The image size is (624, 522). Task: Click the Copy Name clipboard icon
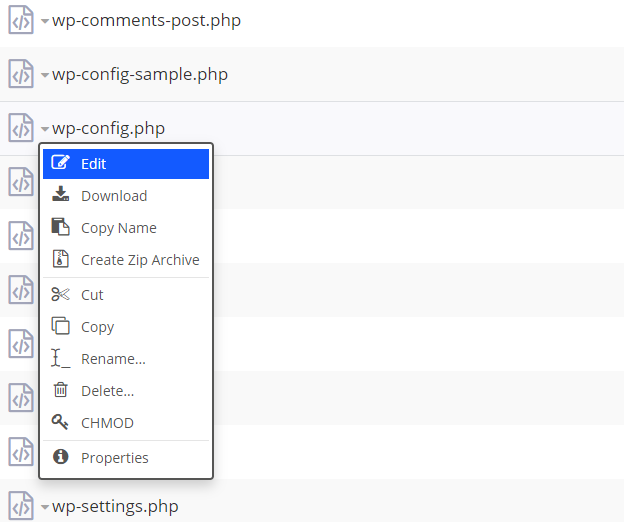tap(61, 228)
